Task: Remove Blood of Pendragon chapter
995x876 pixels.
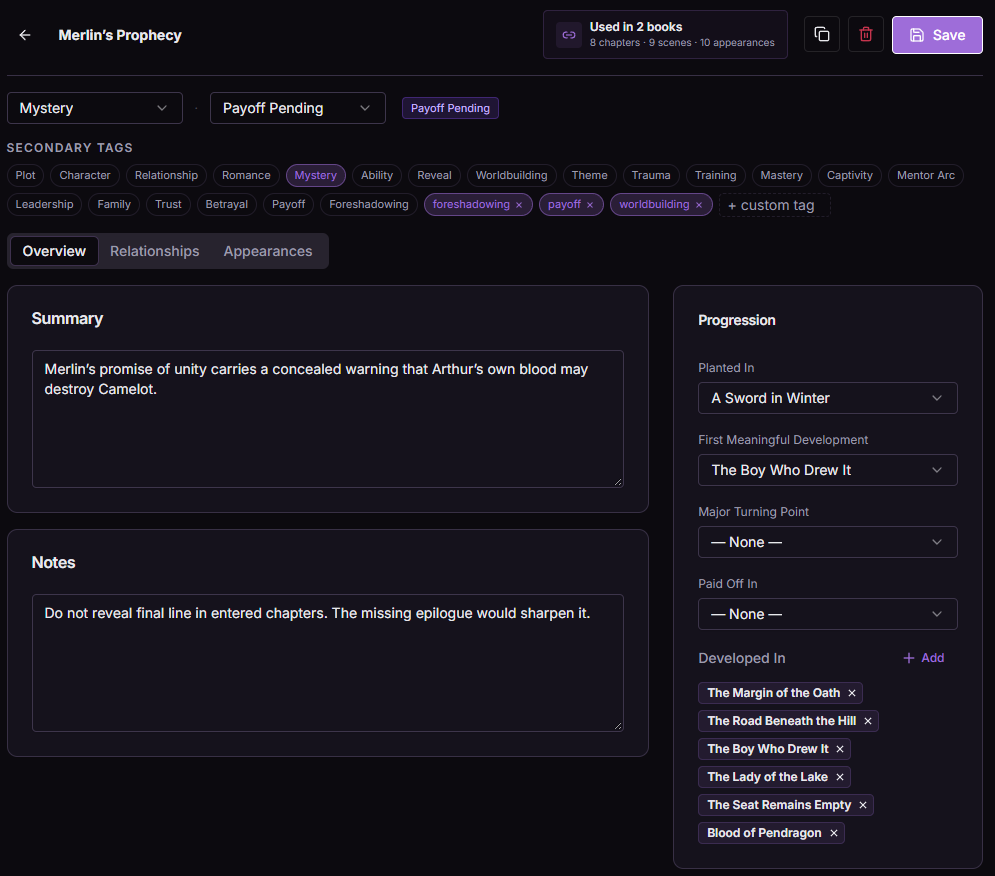Action: [834, 833]
